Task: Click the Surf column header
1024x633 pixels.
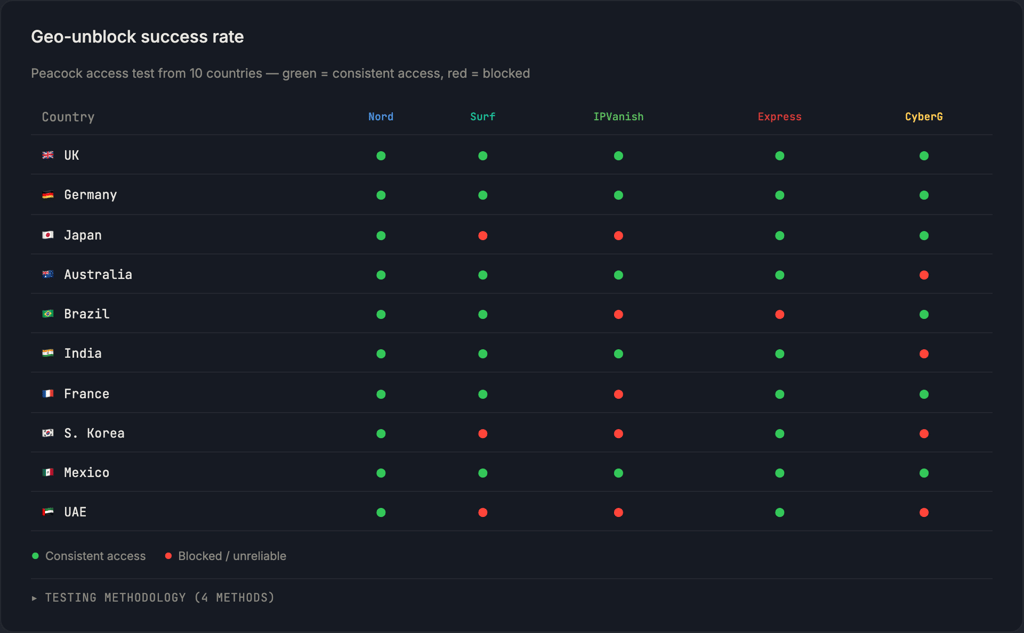Action: point(483,117)
